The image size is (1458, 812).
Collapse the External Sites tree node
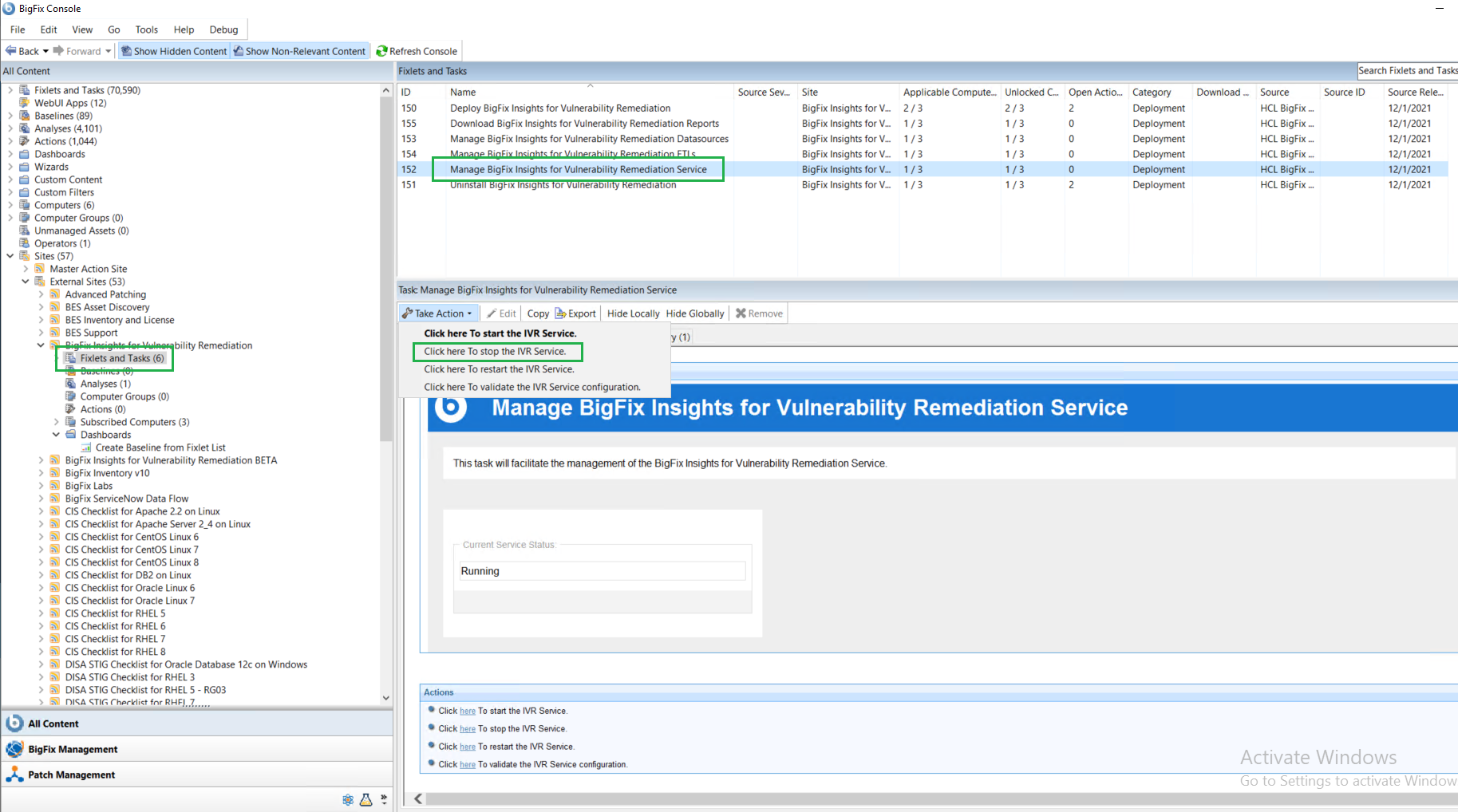pos(26,282)
